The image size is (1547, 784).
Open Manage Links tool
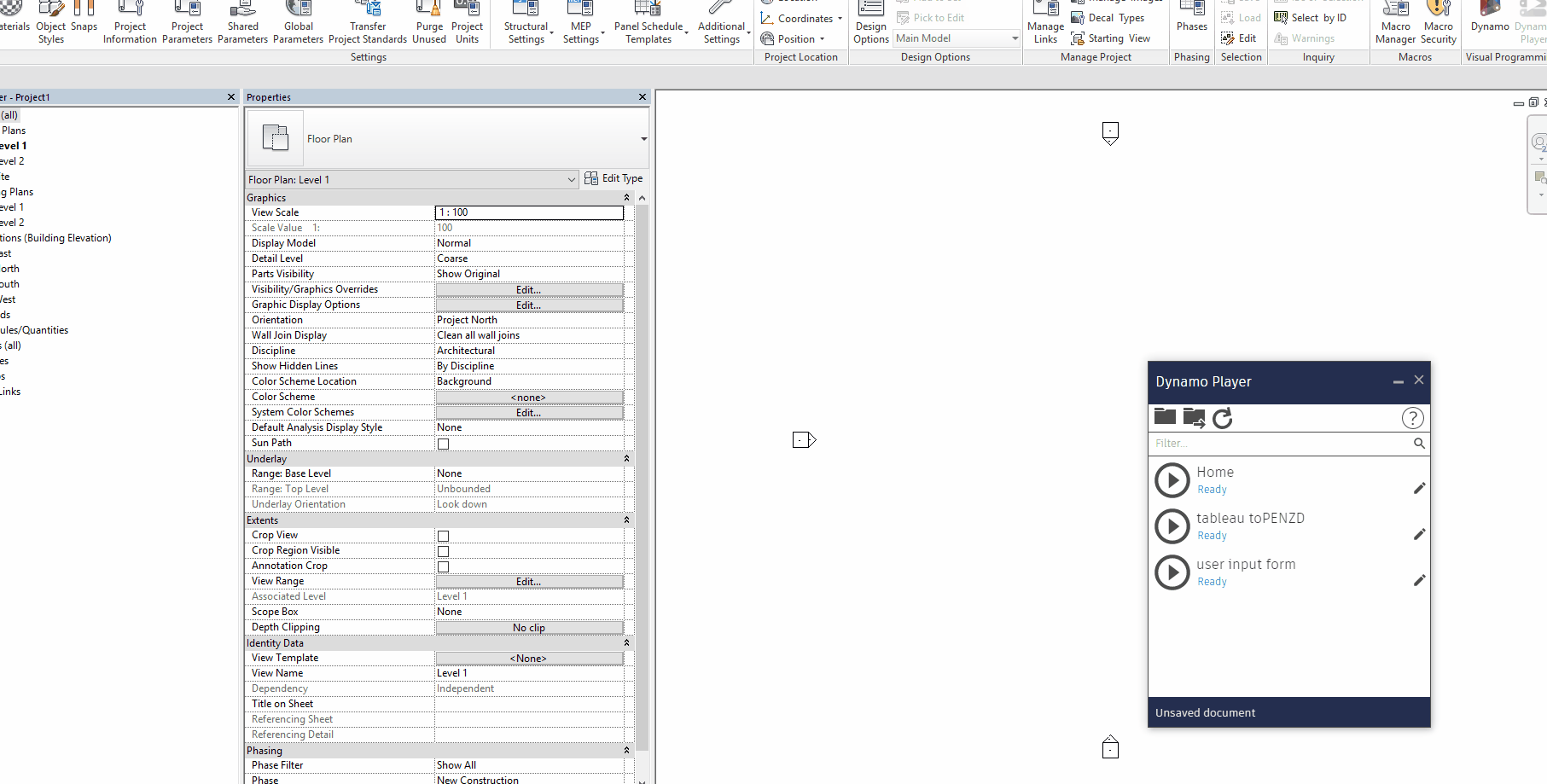pos(1045,24)
